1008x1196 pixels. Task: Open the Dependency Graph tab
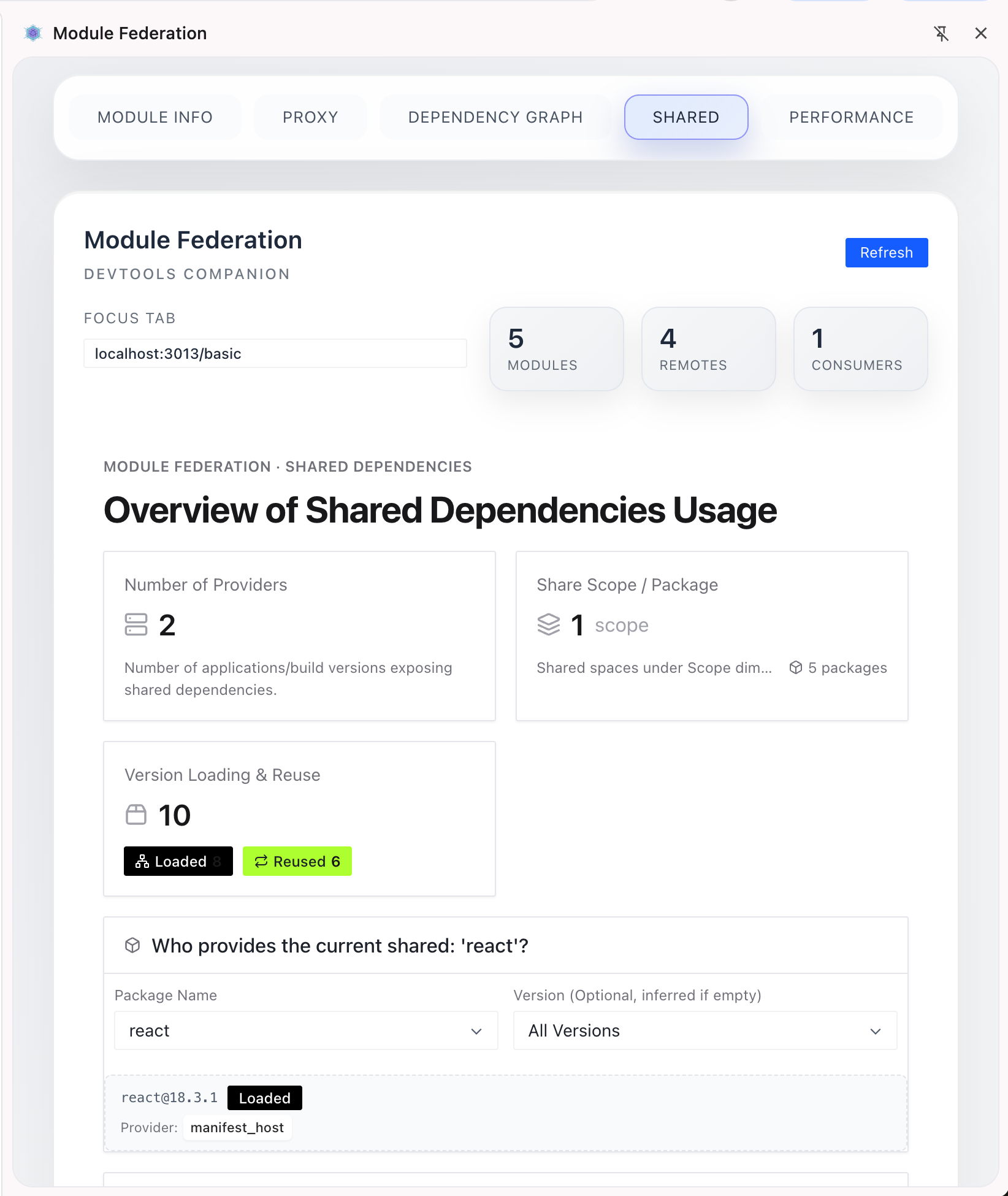[x=495, y=117]
